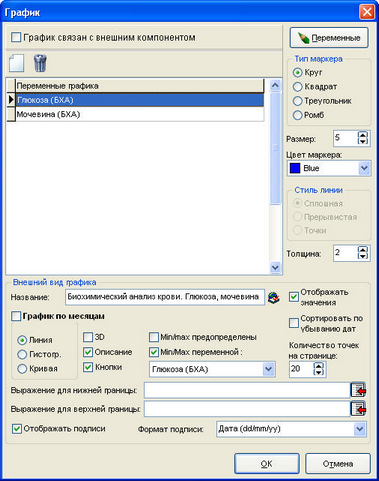Open Глюкоза (БХА) variable dropdown
This screenshot has width=379, height=481.
(268, 369)
